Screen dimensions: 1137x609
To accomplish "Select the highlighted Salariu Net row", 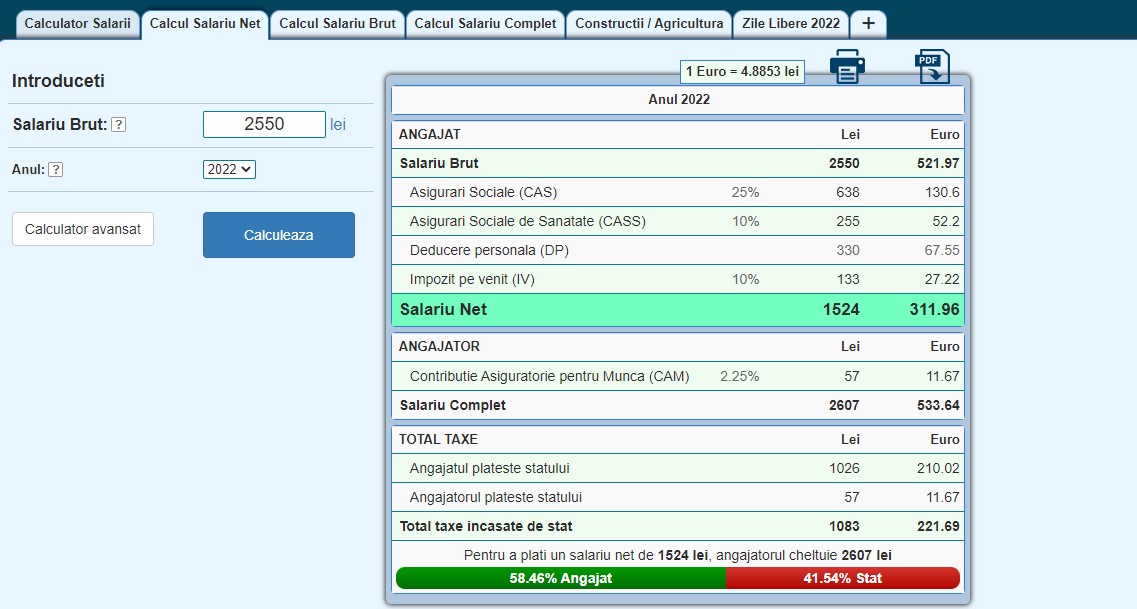I will [678, 309].
